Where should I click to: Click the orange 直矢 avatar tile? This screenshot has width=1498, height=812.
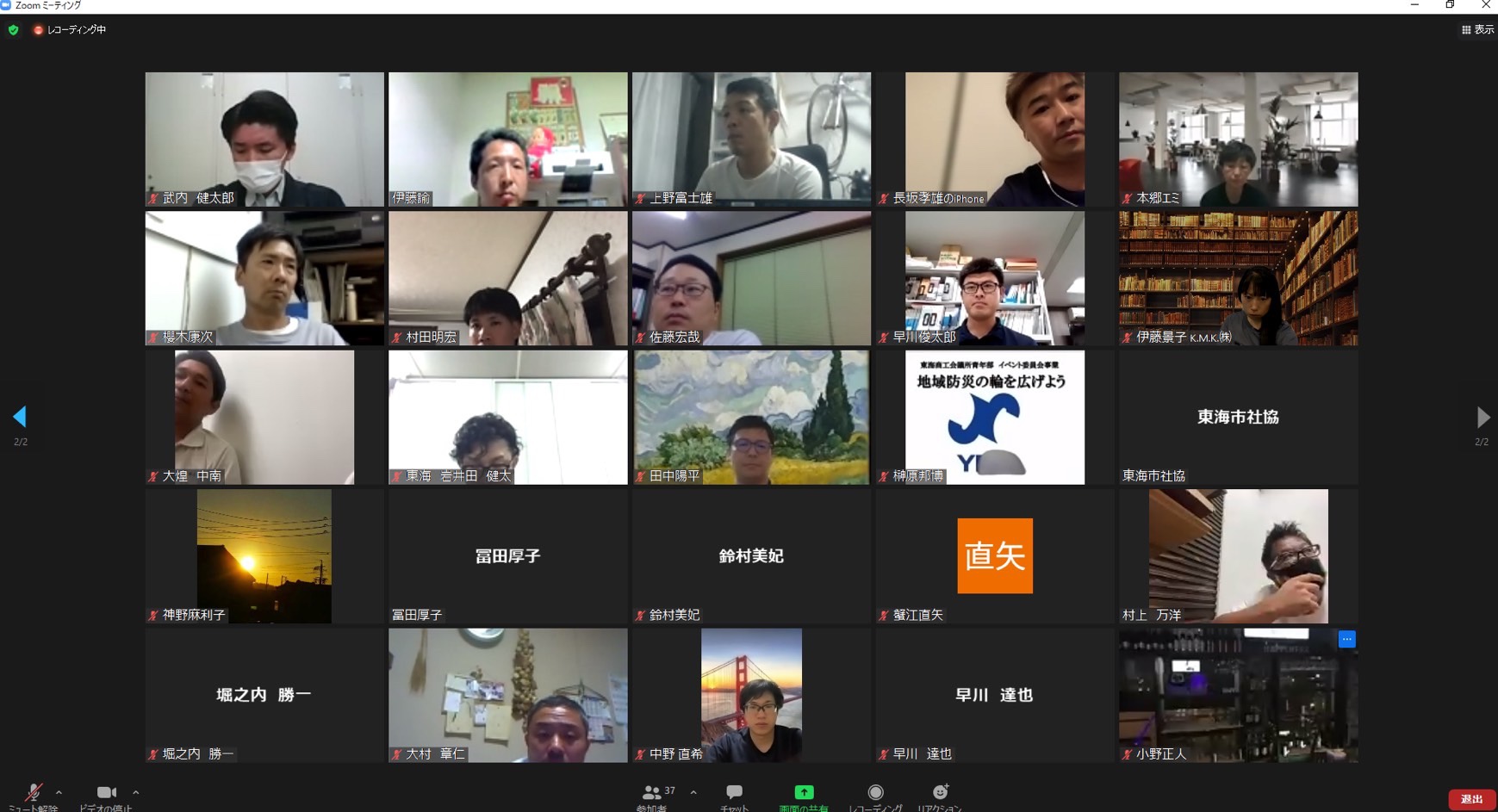pos(994,555)
